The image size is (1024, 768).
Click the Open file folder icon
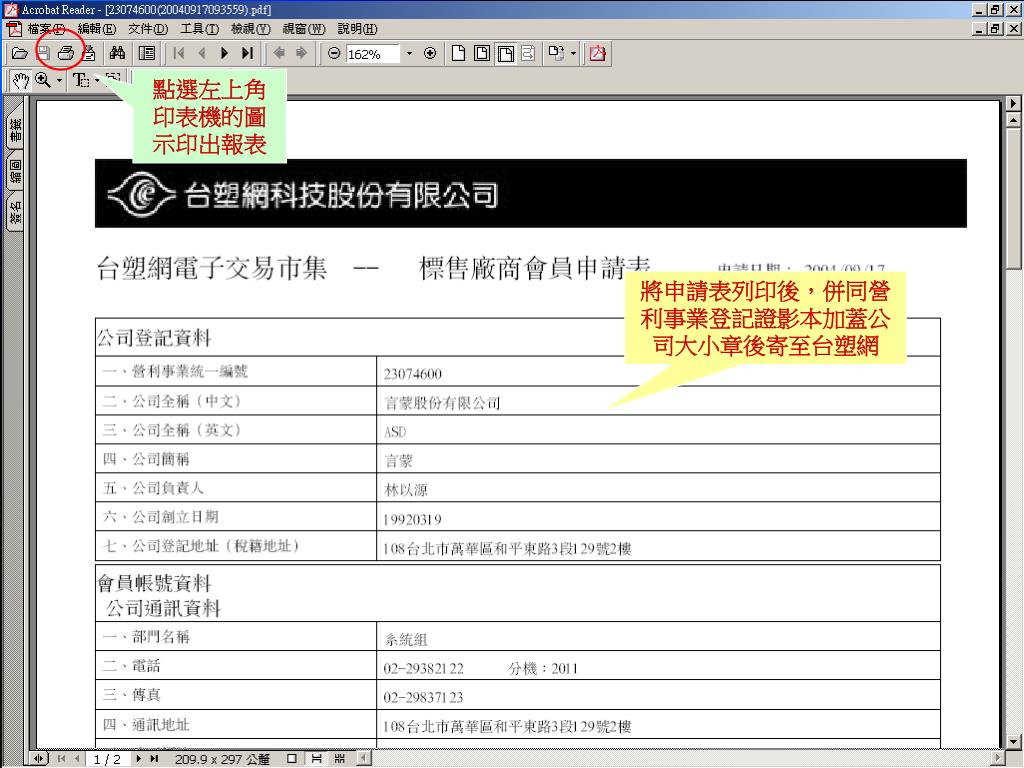[x=20, y=54]
